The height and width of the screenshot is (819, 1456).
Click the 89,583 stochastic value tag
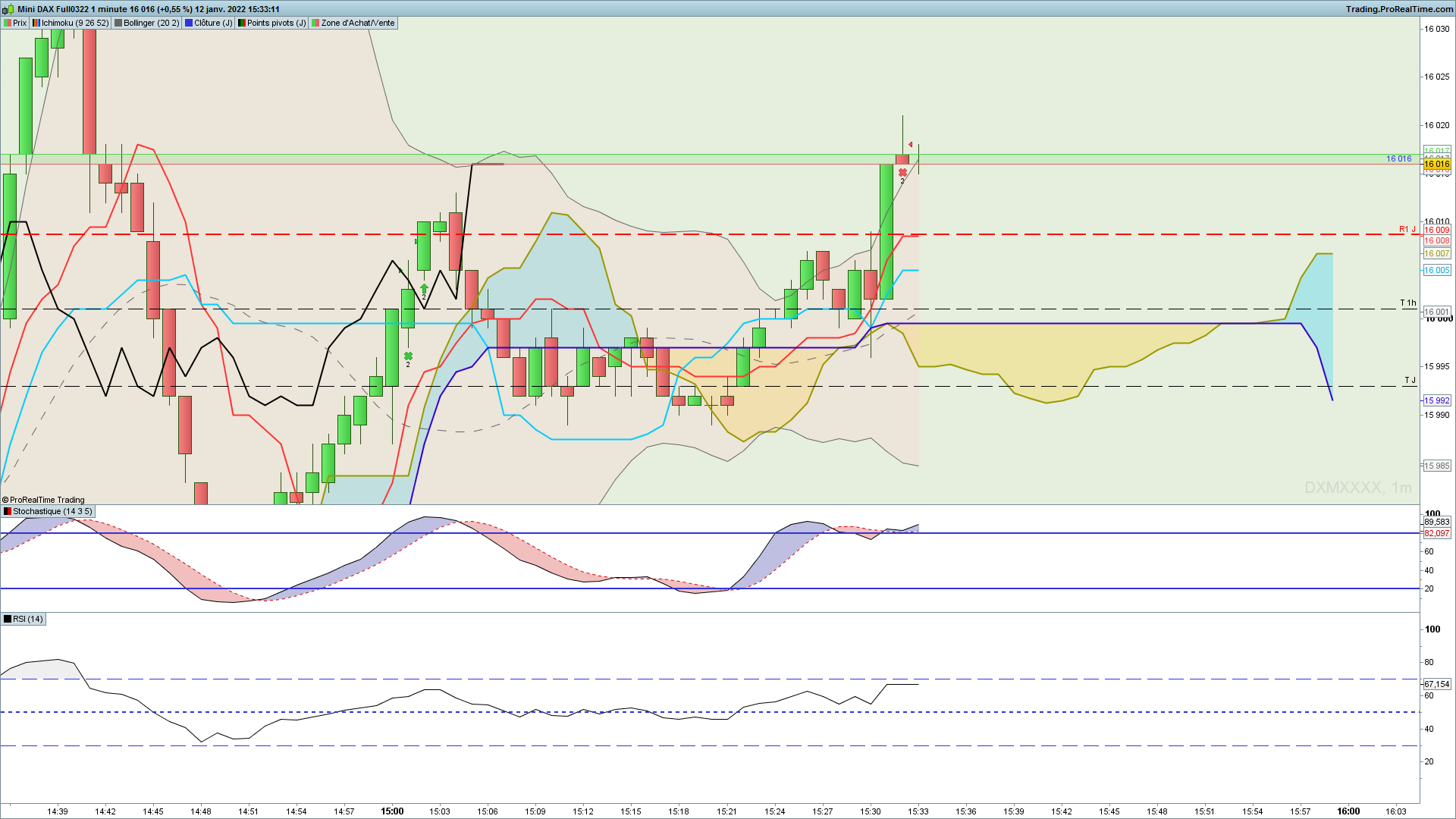(x=1436, y=522)
